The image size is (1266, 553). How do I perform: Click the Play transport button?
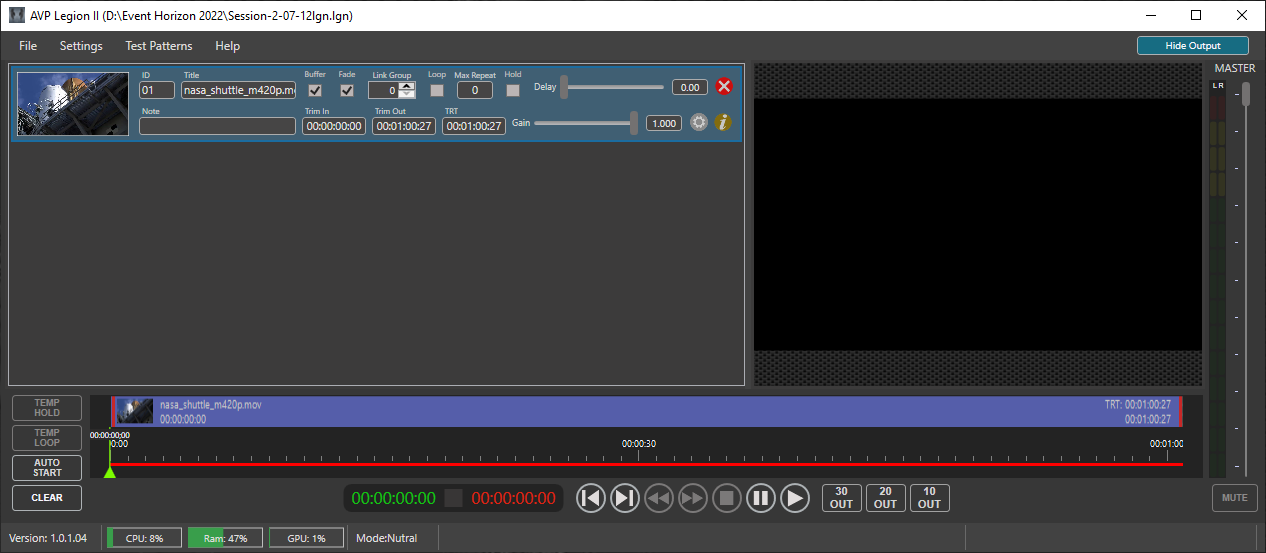click(x=795, y=498)
